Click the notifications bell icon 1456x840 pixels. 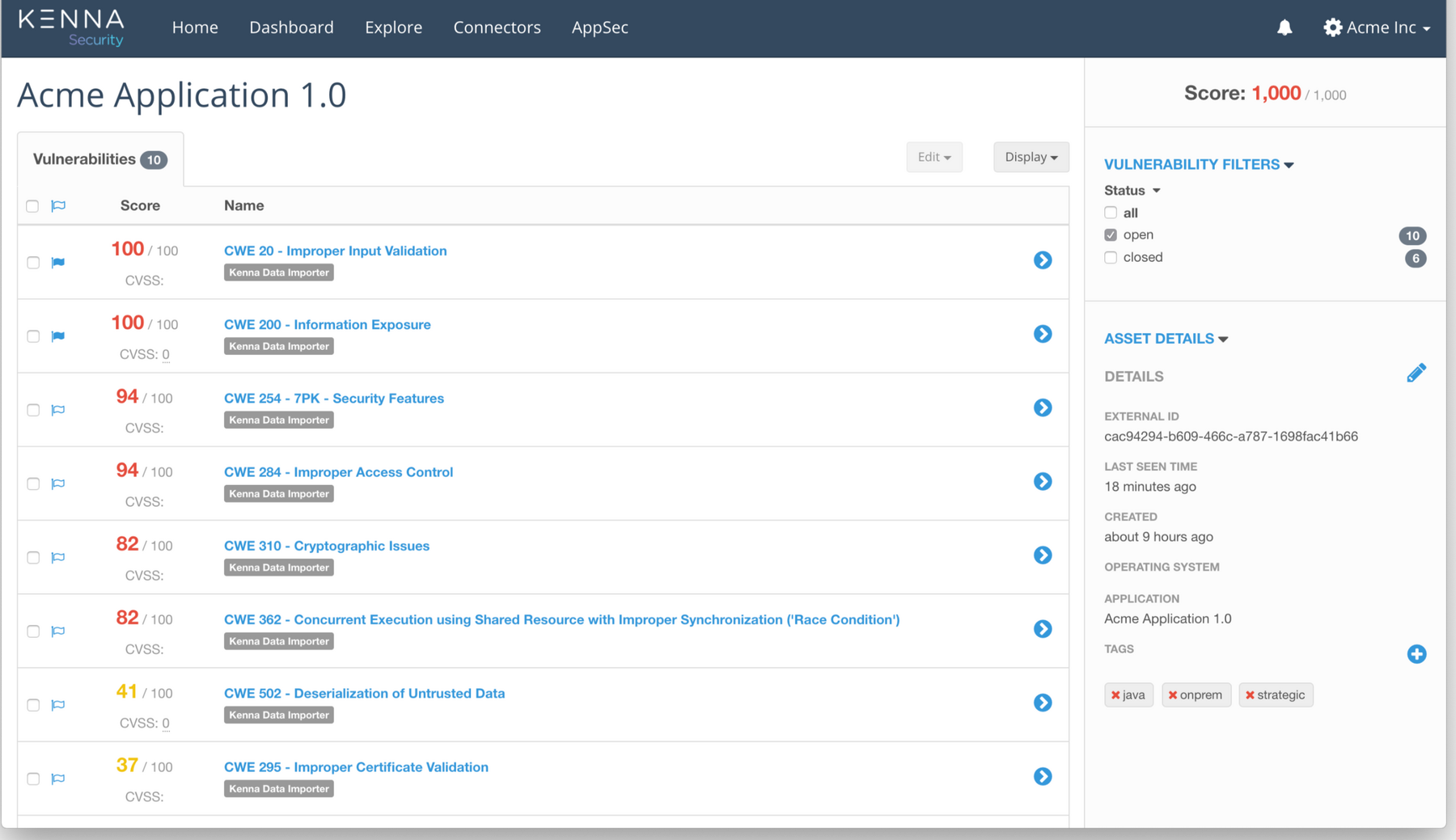tap(1284, 27)
